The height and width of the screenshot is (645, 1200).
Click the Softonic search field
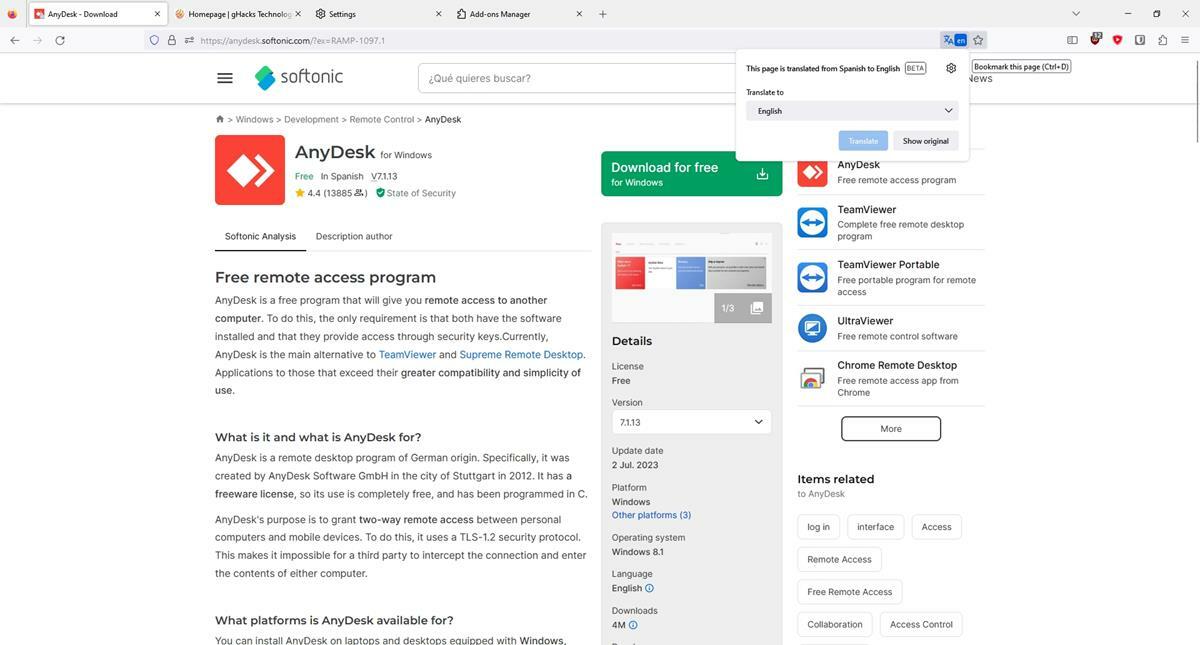(x=576, y=78)
